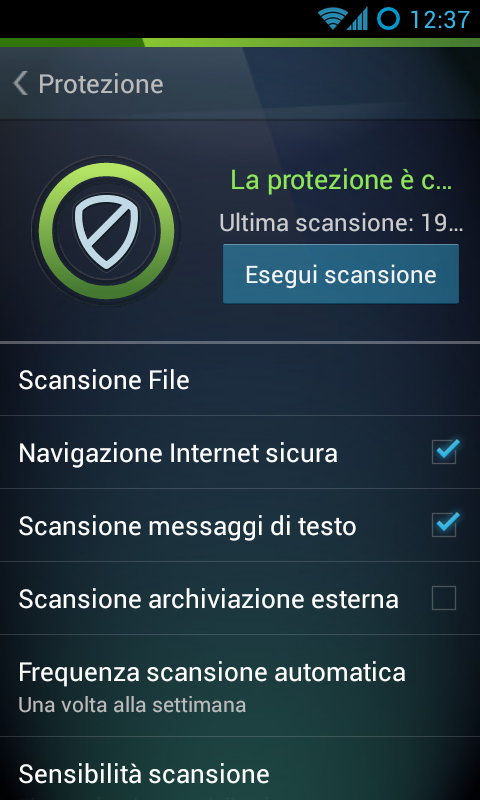Tap 'Una volta alla settimana' subtitle
The height and width of the screenshot is (800, 480).
132,705
